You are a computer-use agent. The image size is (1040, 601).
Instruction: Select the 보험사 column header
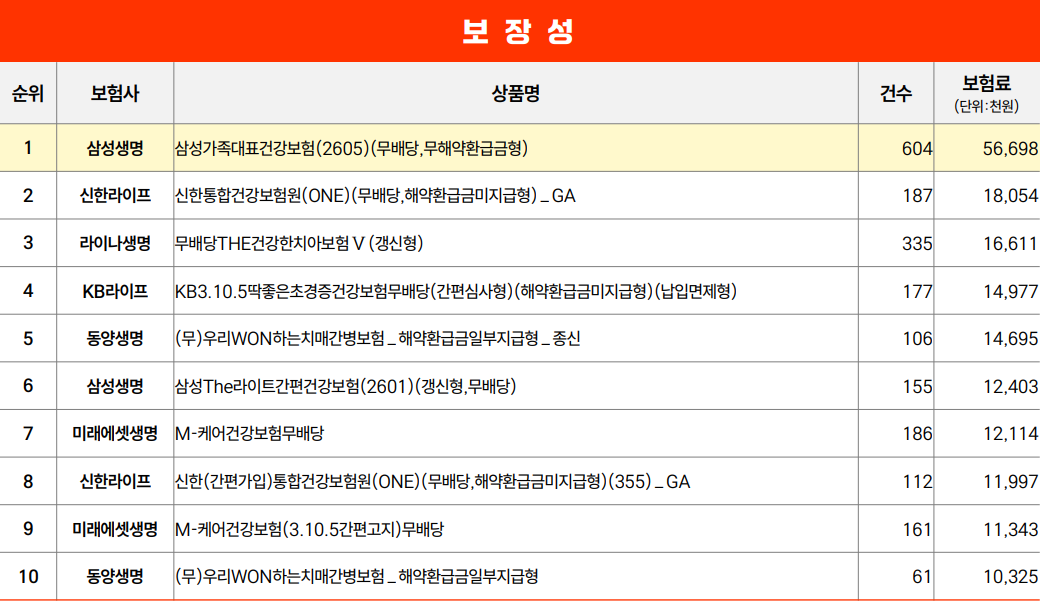click(x=115, y=93)
